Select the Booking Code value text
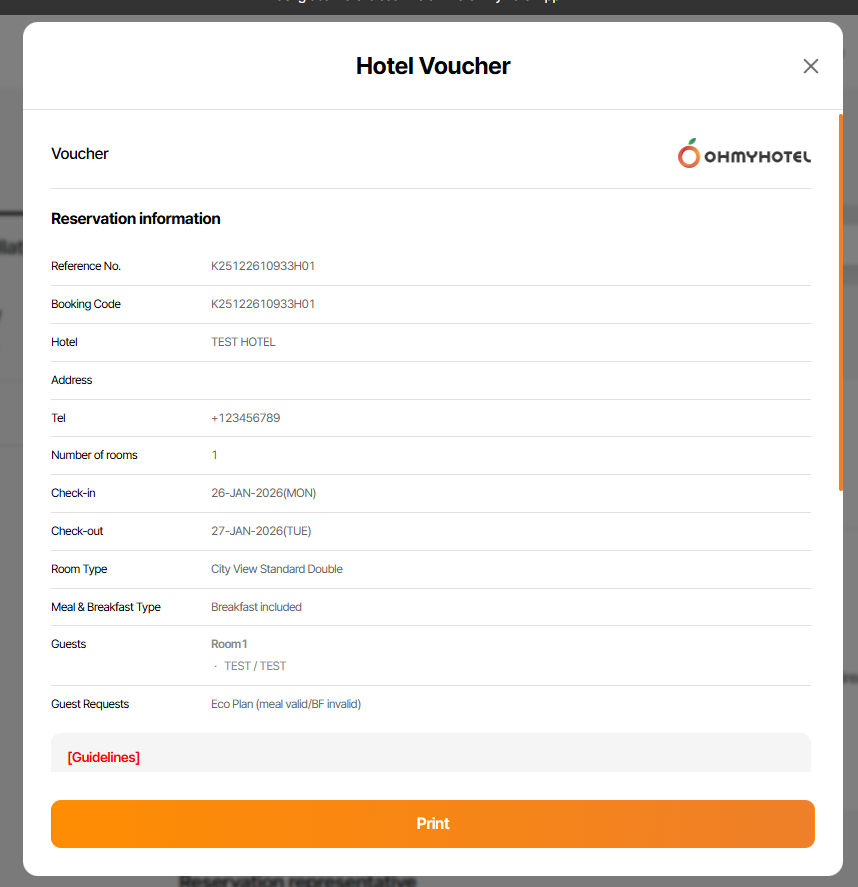Screen dimensions: 858x887 click(x=263, y=304)
